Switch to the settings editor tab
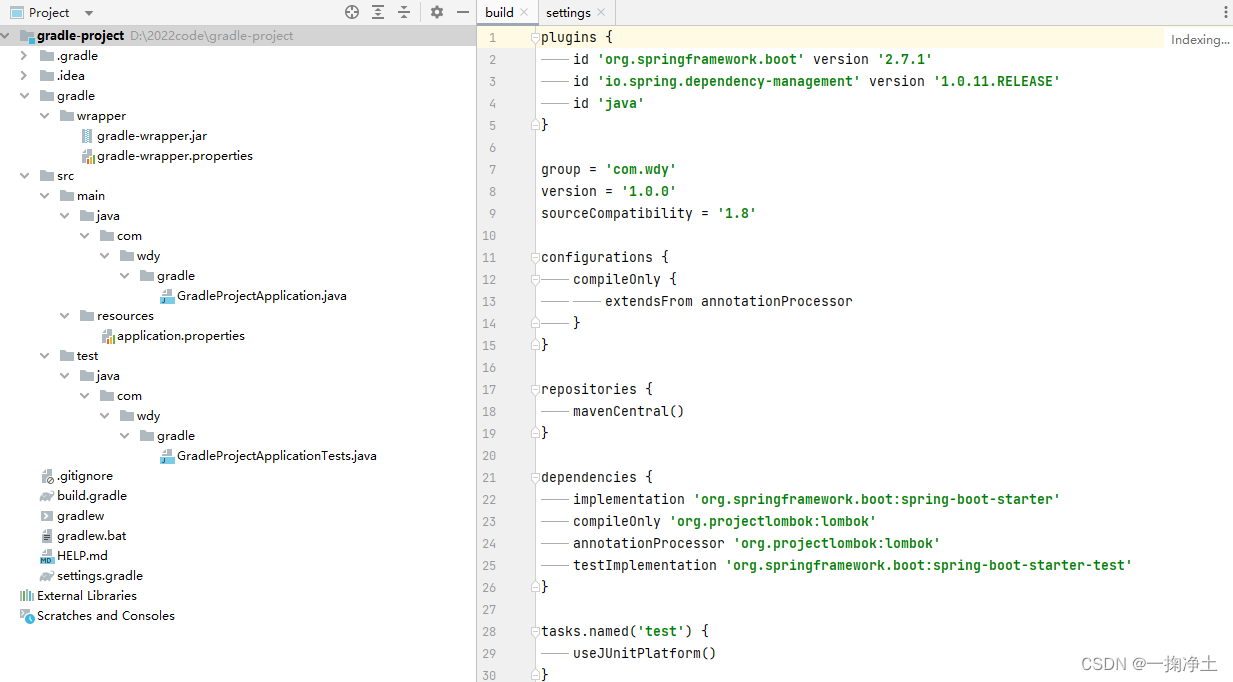 click(x=568, y=12)
